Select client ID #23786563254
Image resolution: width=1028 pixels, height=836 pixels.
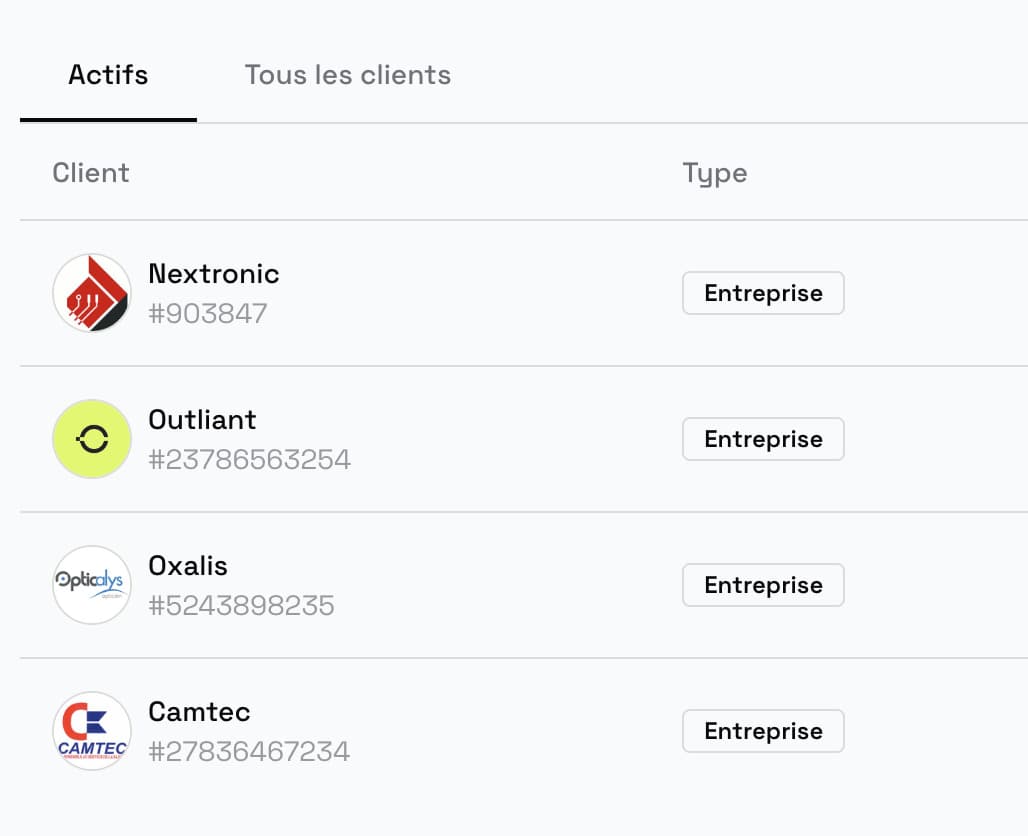click(x=250, y=460)
